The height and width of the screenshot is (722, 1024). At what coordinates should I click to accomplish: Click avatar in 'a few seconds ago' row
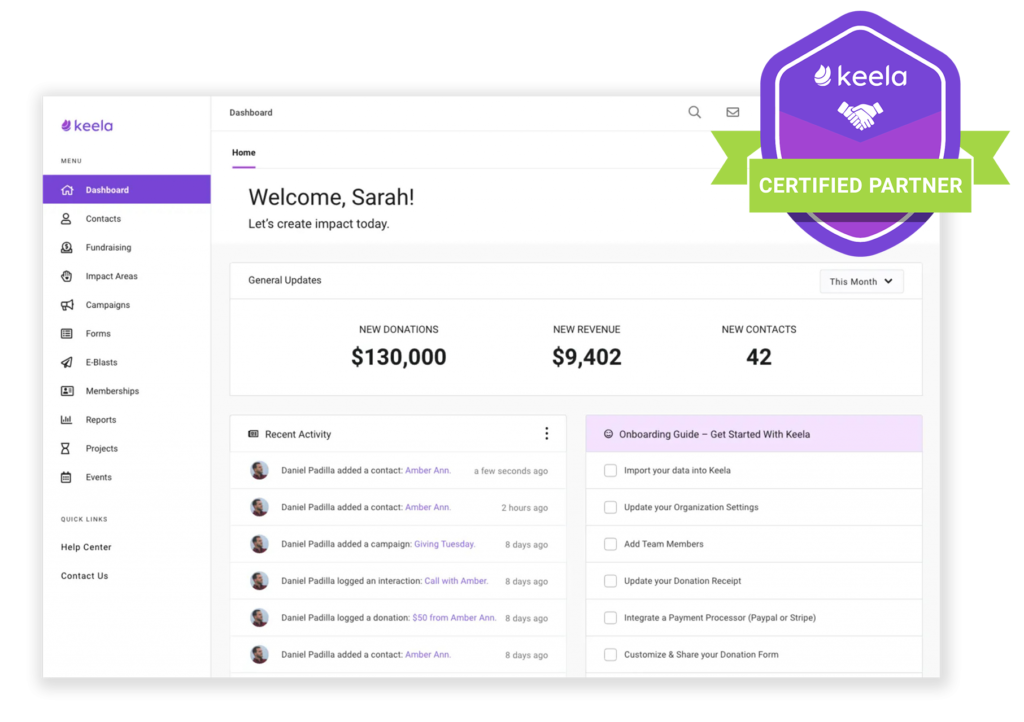(x=259, y=470)
